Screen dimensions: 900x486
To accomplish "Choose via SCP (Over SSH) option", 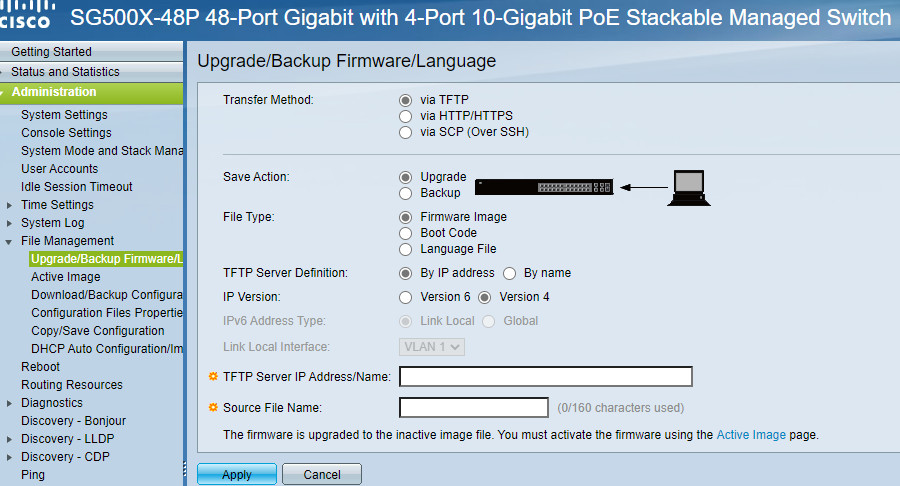I will point(405,132).
